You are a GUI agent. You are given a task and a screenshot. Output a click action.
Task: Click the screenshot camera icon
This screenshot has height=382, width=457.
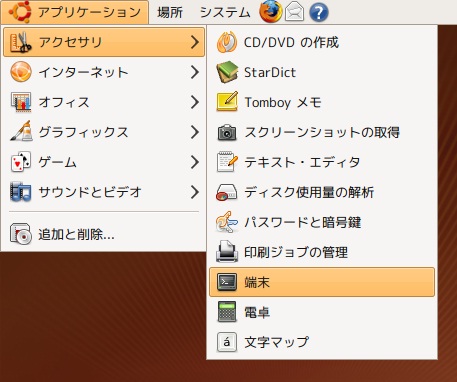(227, 132)
